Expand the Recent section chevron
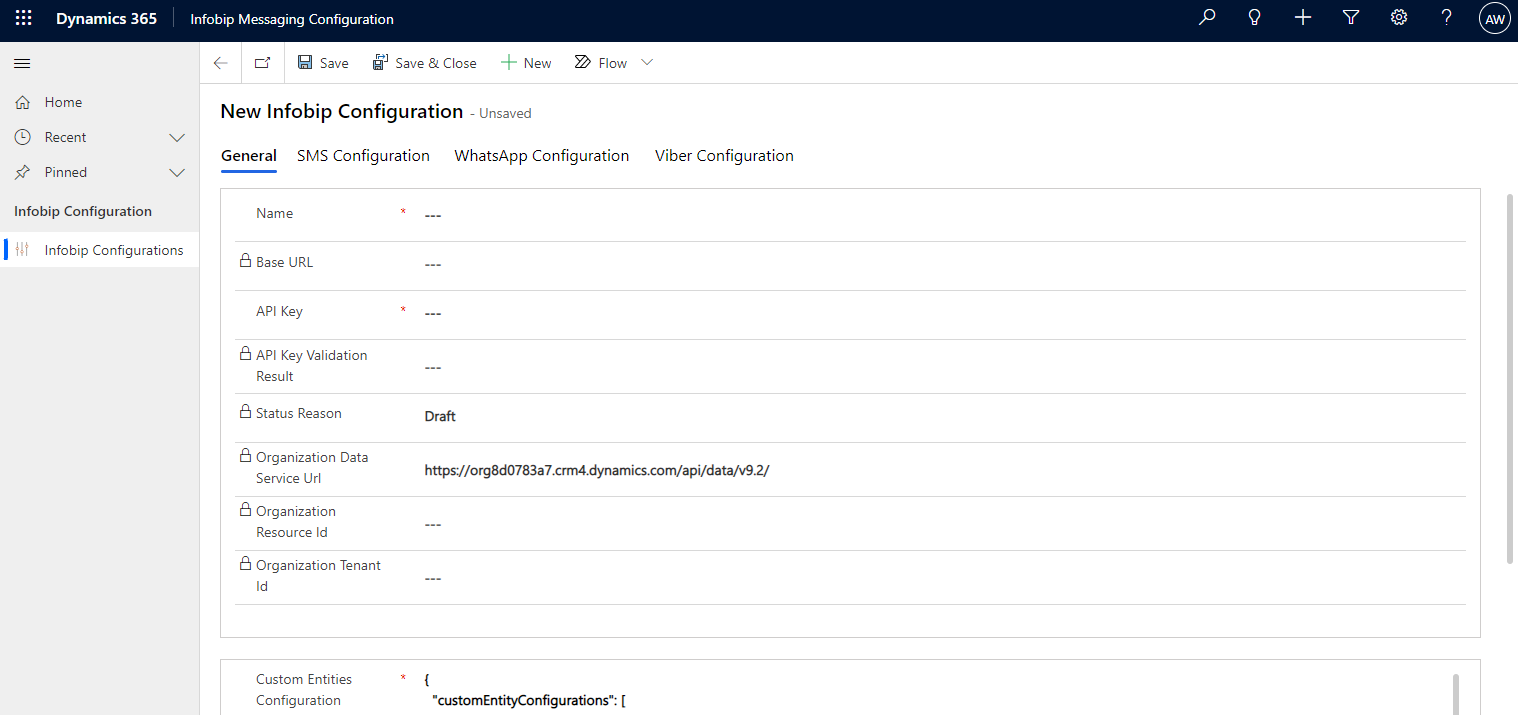The width and height of the screenshot is (1518, 715). tap(177, 137)
